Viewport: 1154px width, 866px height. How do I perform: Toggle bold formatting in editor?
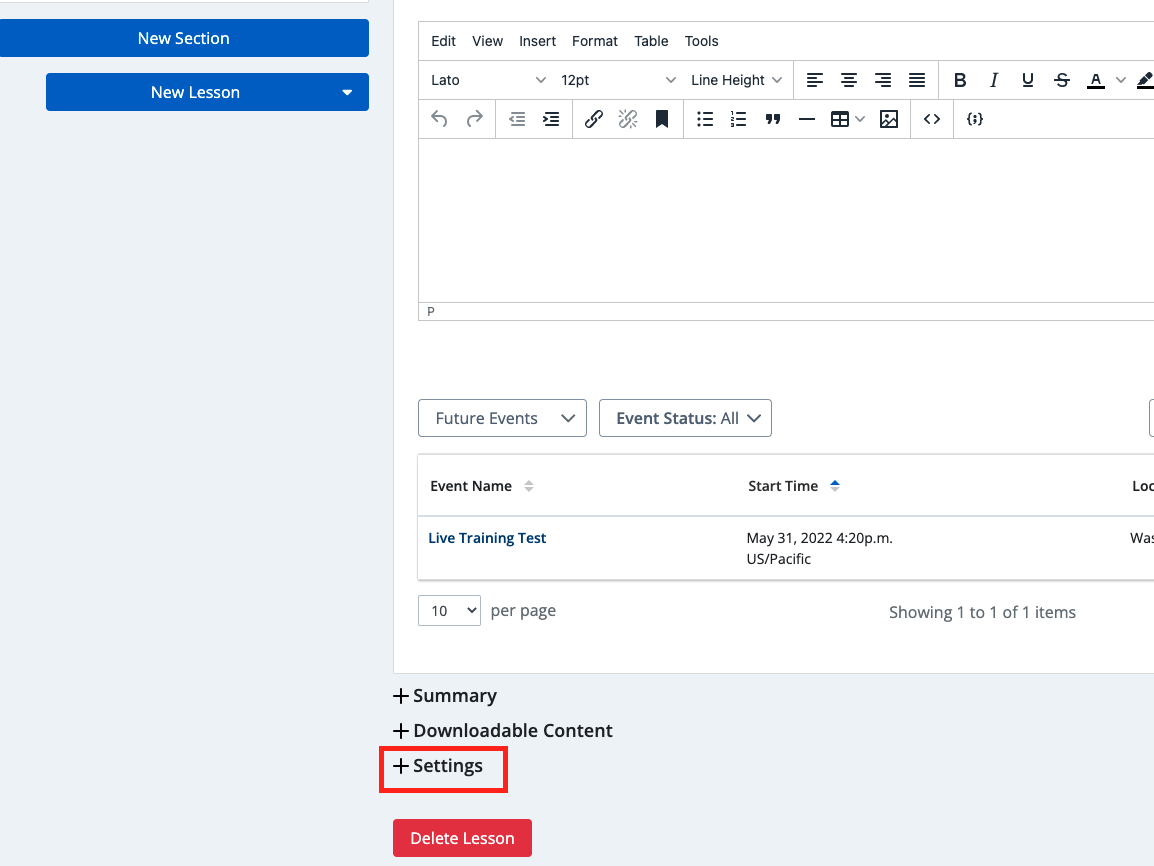pyautogui.click(x=960, y=80)
